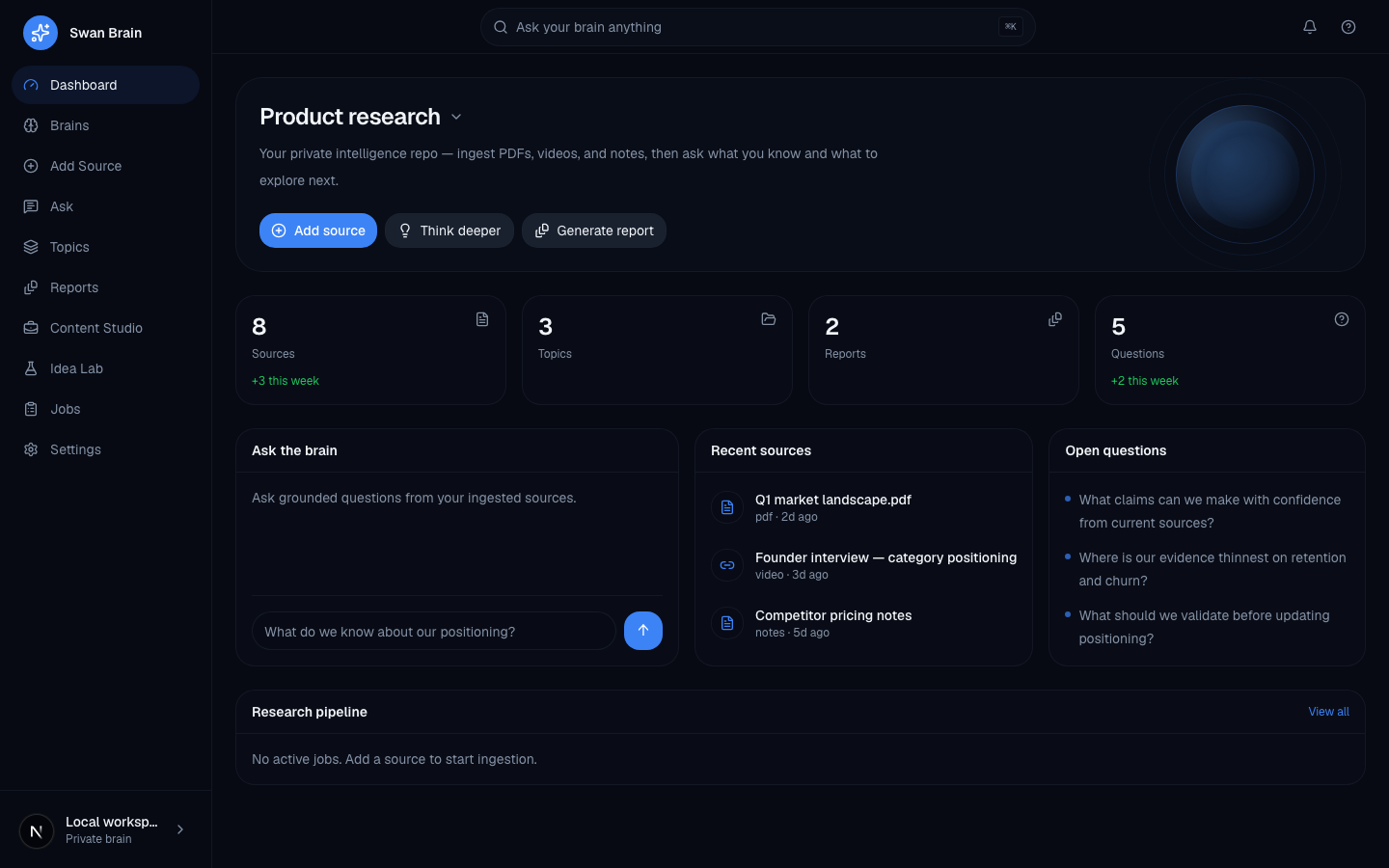Open Settings in the sidebar

[x=105, y=449]
